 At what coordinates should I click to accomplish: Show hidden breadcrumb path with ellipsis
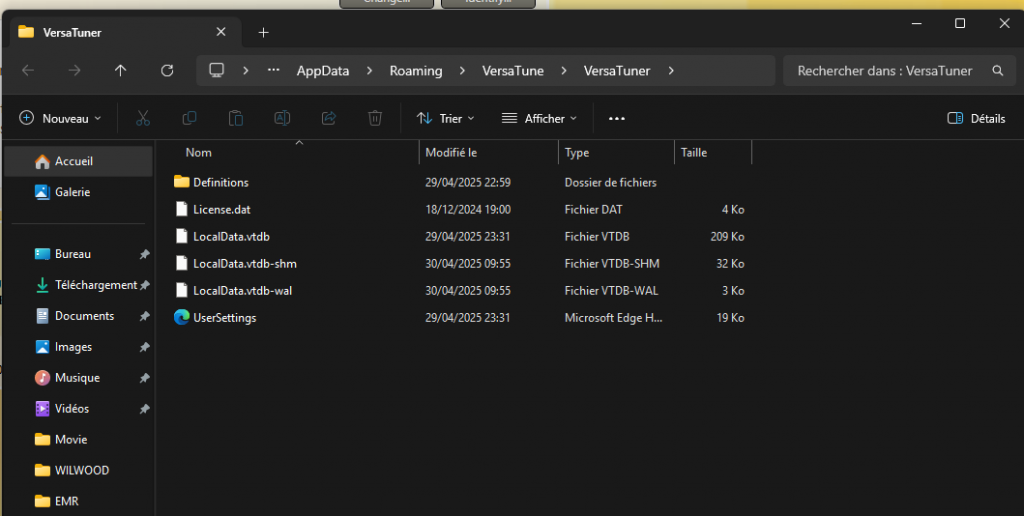tap(274, 70)
